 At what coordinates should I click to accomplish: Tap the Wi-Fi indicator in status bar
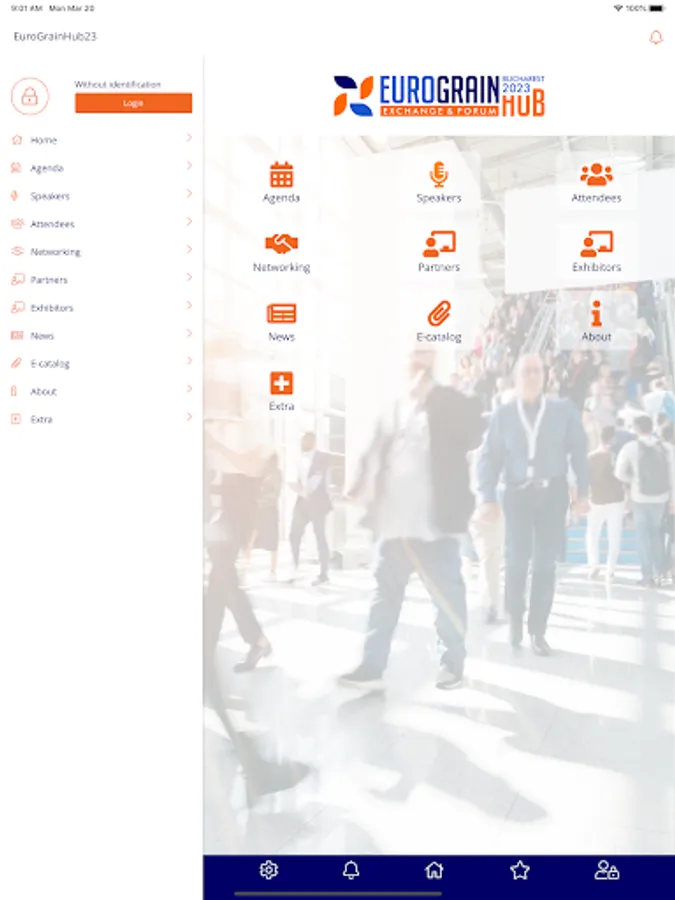click(x=618, y=8)
